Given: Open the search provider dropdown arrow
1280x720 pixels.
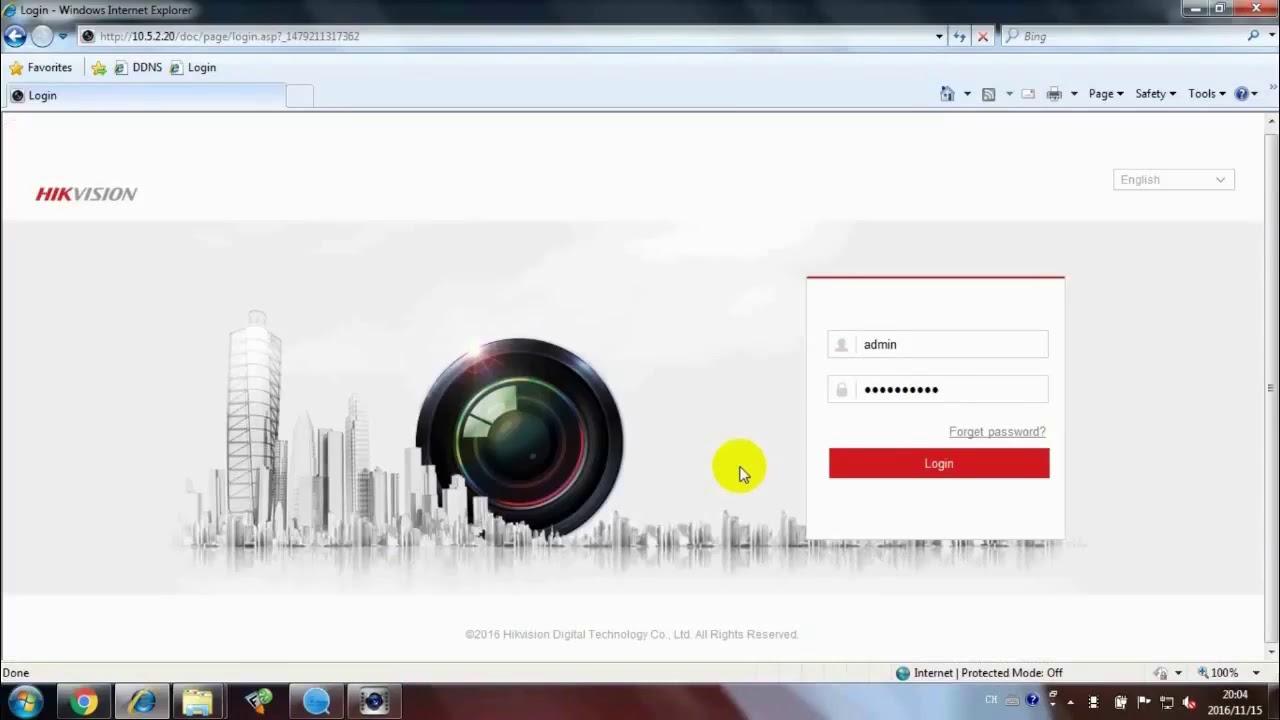Looking at the screenshot, I should [1271, 36].
